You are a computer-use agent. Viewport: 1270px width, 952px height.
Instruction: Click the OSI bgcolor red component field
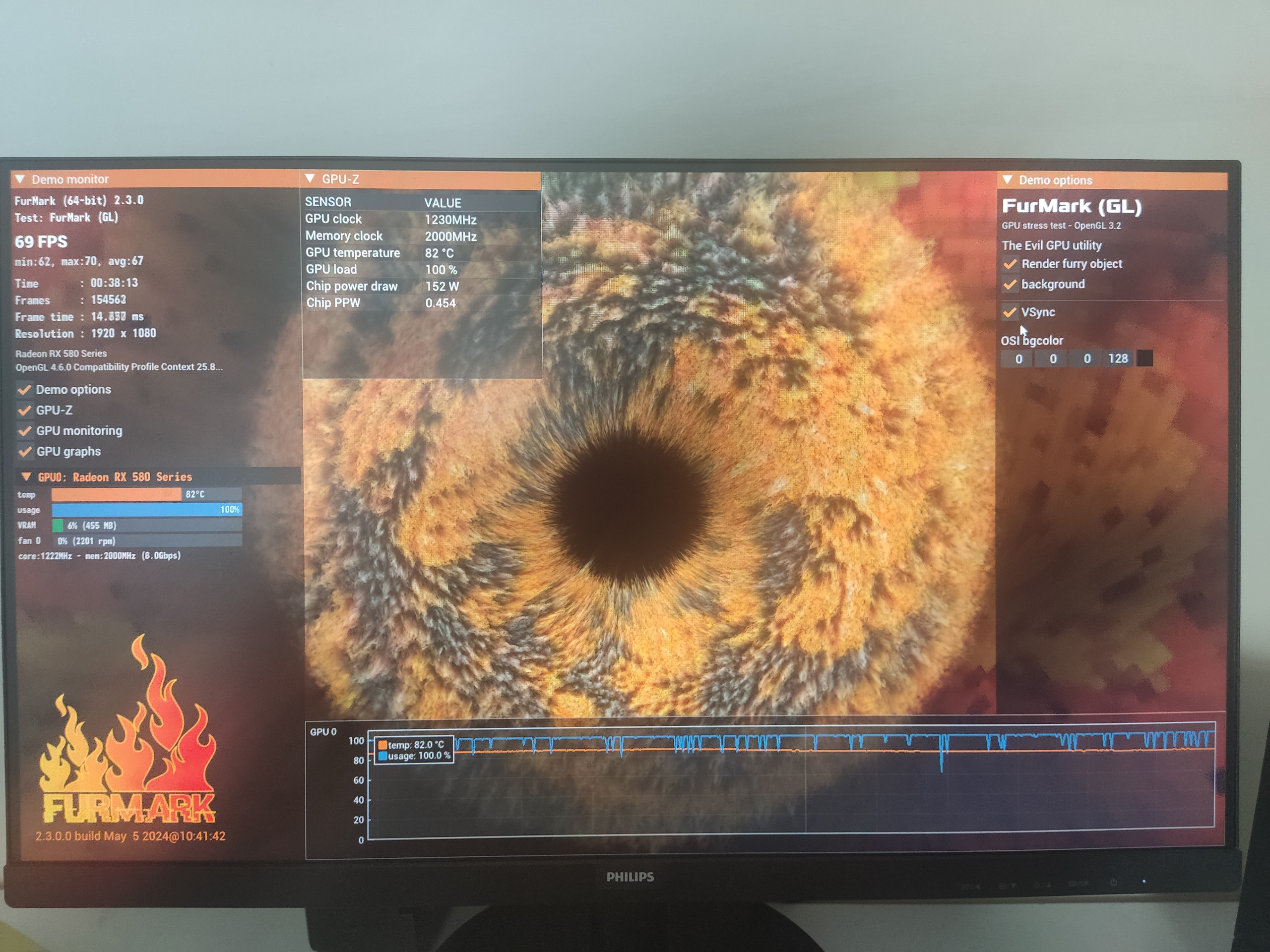point(1018,358)
